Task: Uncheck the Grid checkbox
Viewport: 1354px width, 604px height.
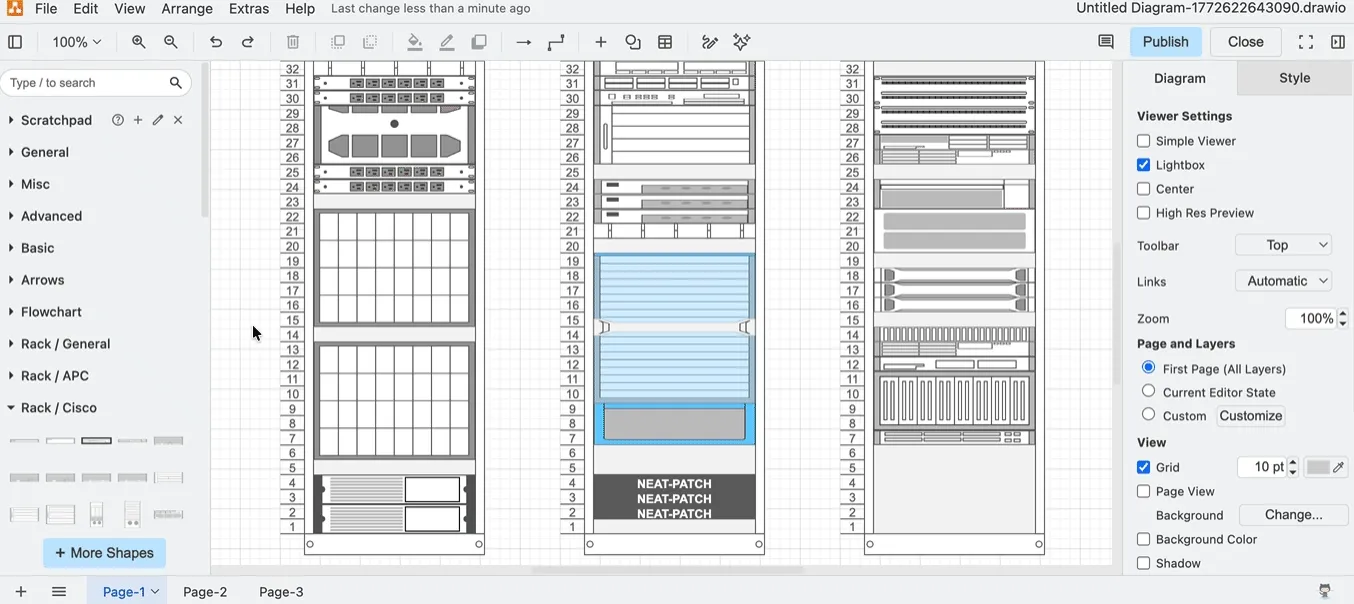Action: click(1143, 467)
